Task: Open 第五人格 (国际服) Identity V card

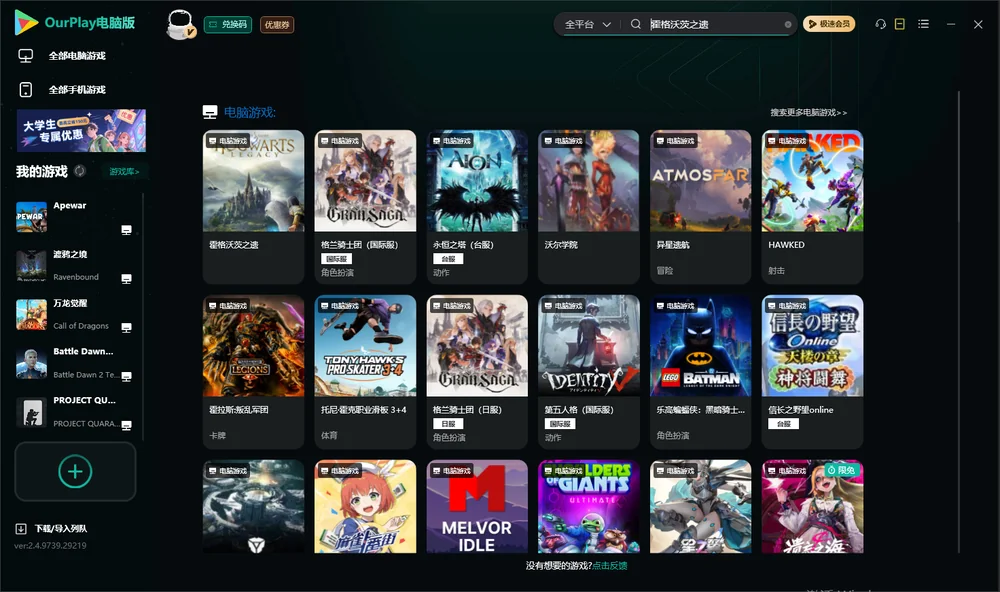Action: tap(589, 371)
